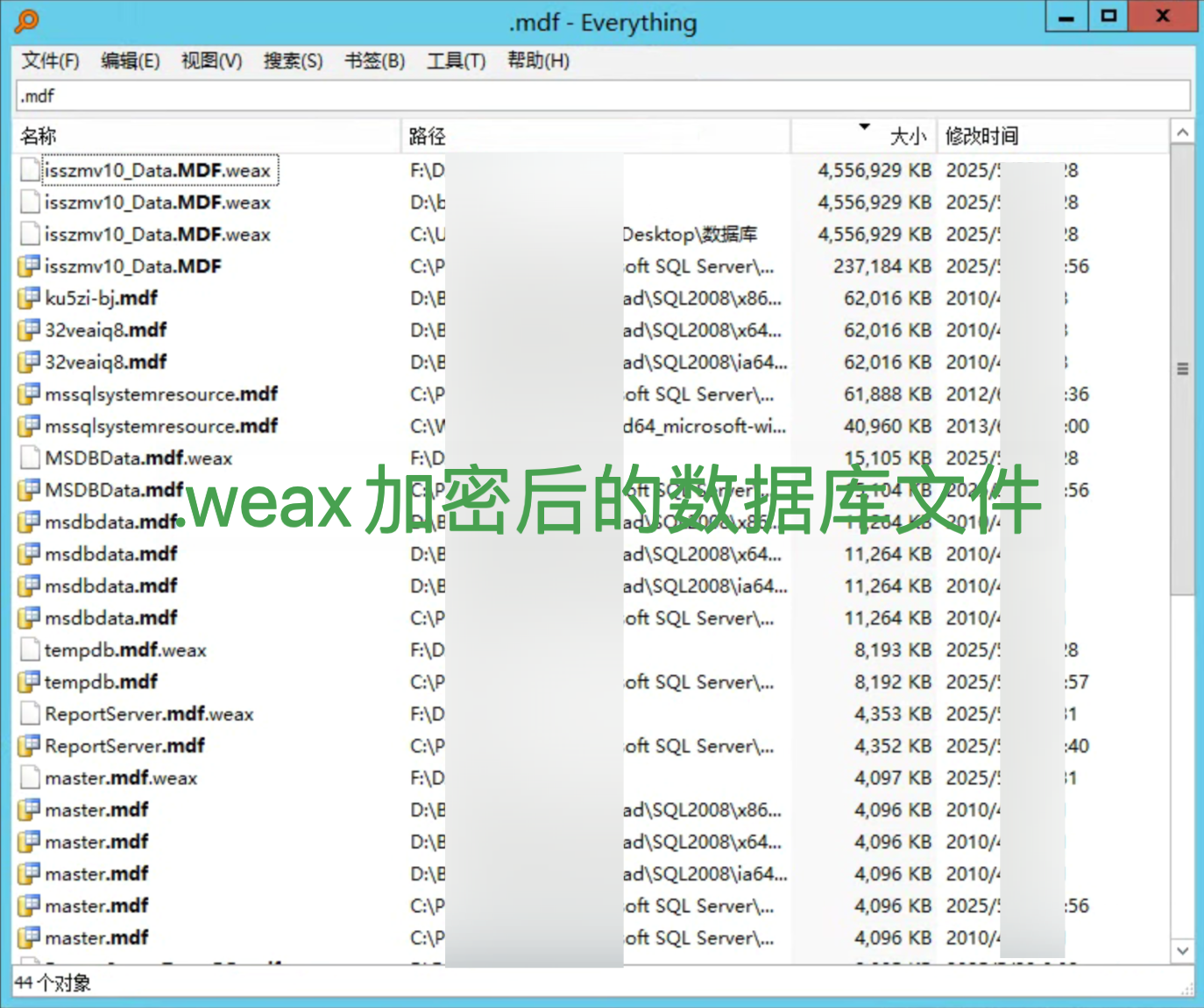Click icon of msdbdata.mdf in SQL2008\x64 path
Image resolution: width=1204 pixels, height=1008 pixels.
[x=30, y=553]
